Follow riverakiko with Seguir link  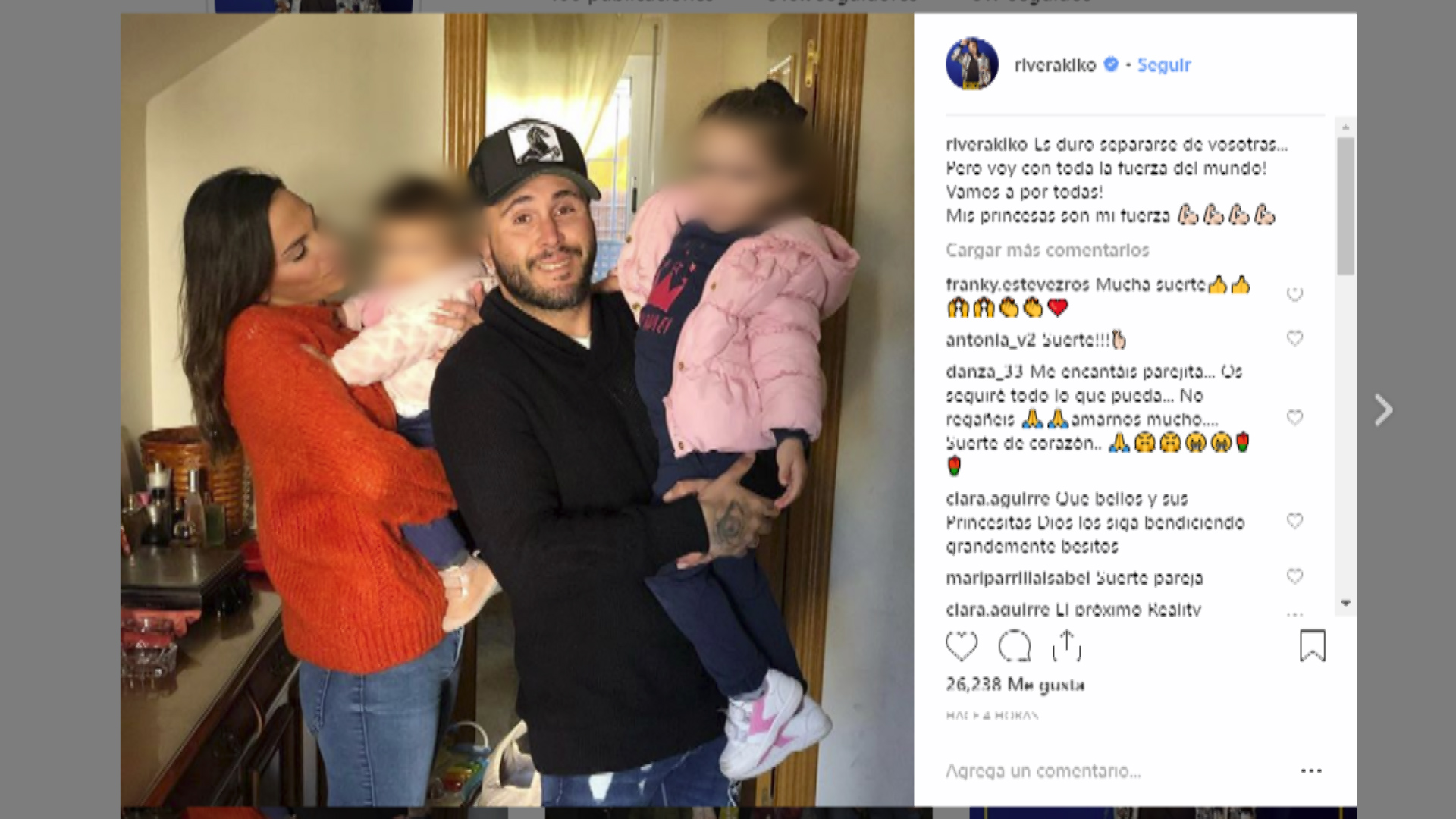(x=1164, y=65)
